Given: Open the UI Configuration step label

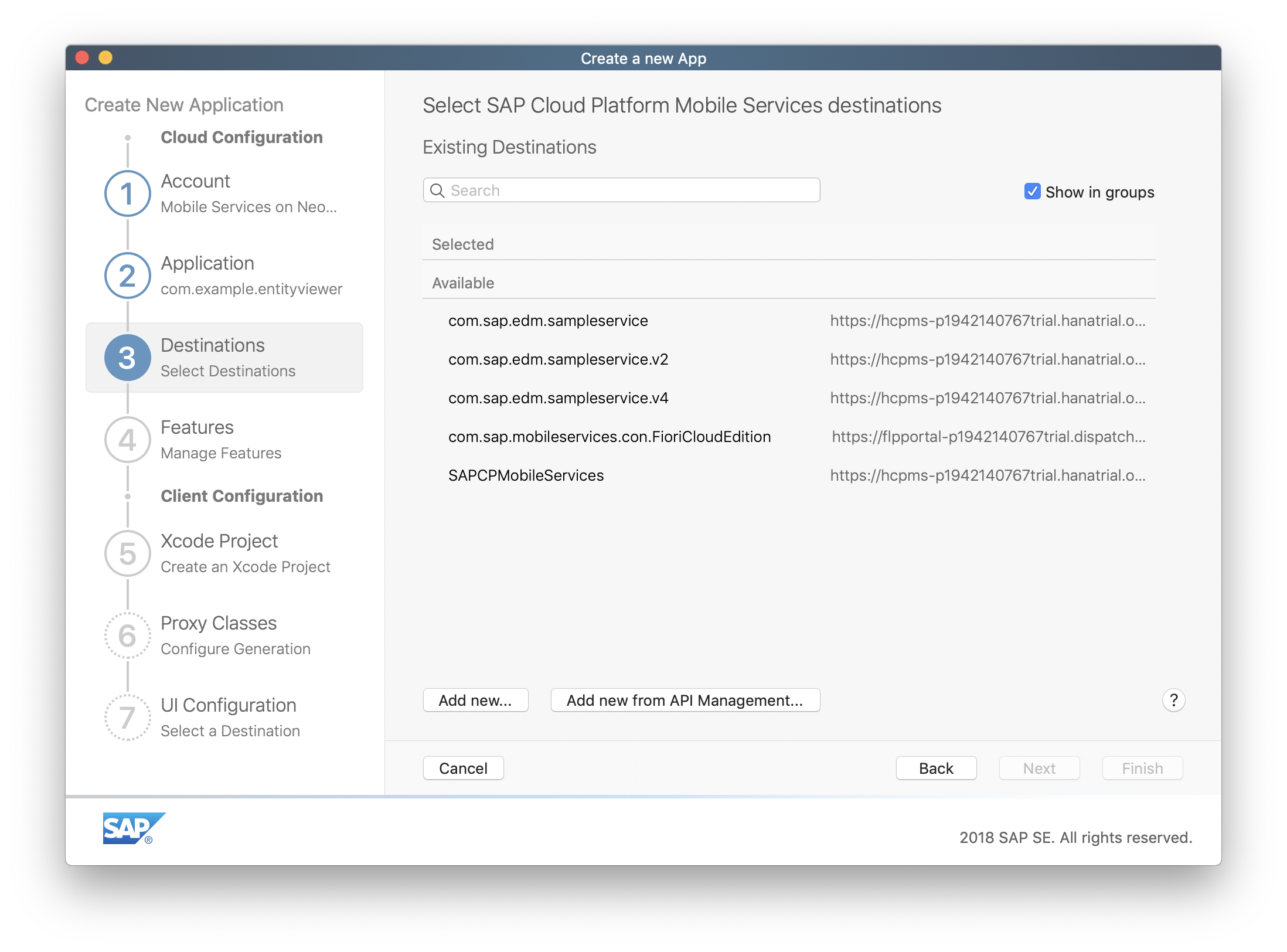Looking at the screenshot, I should click(x=229, y=705).
